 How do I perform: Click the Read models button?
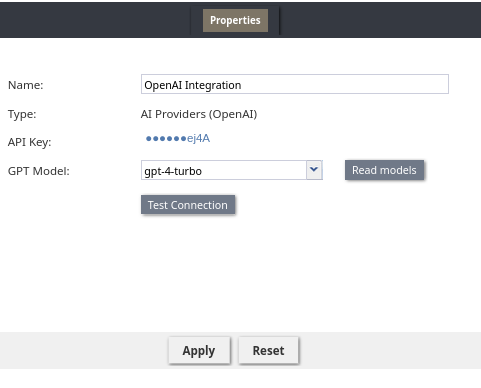point(384,170)
